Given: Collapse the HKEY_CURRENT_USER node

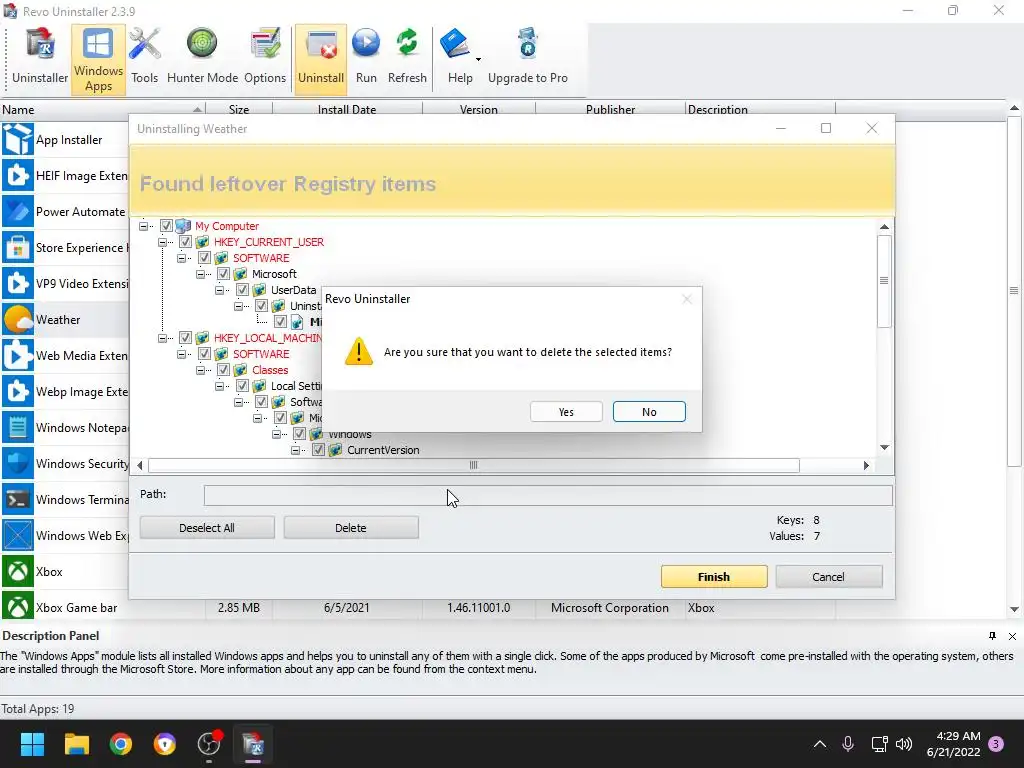Looking at the screenshot, I should coord(162,242).
